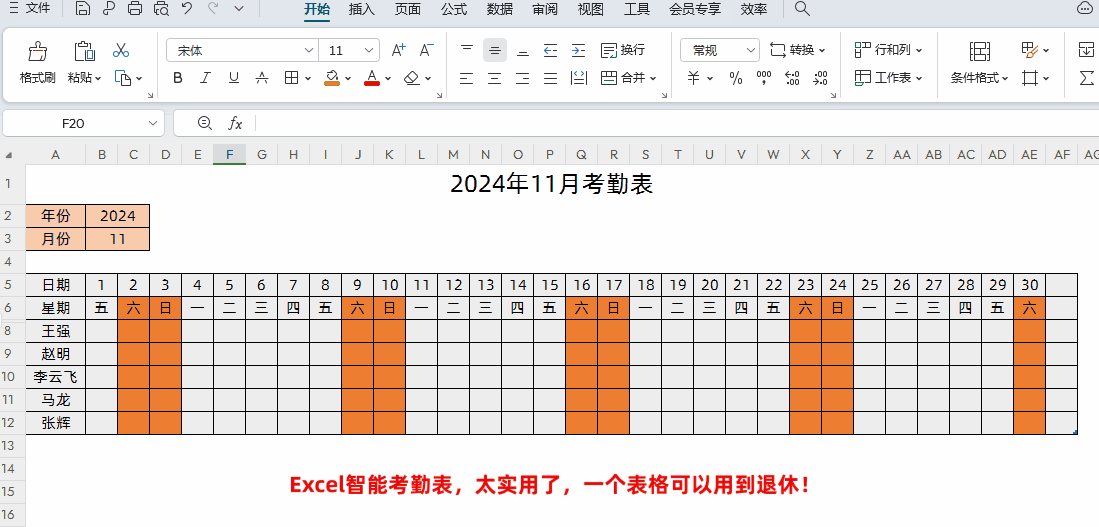
Task: Expand the fill color dropdown arrow
Action: (348, 78)
